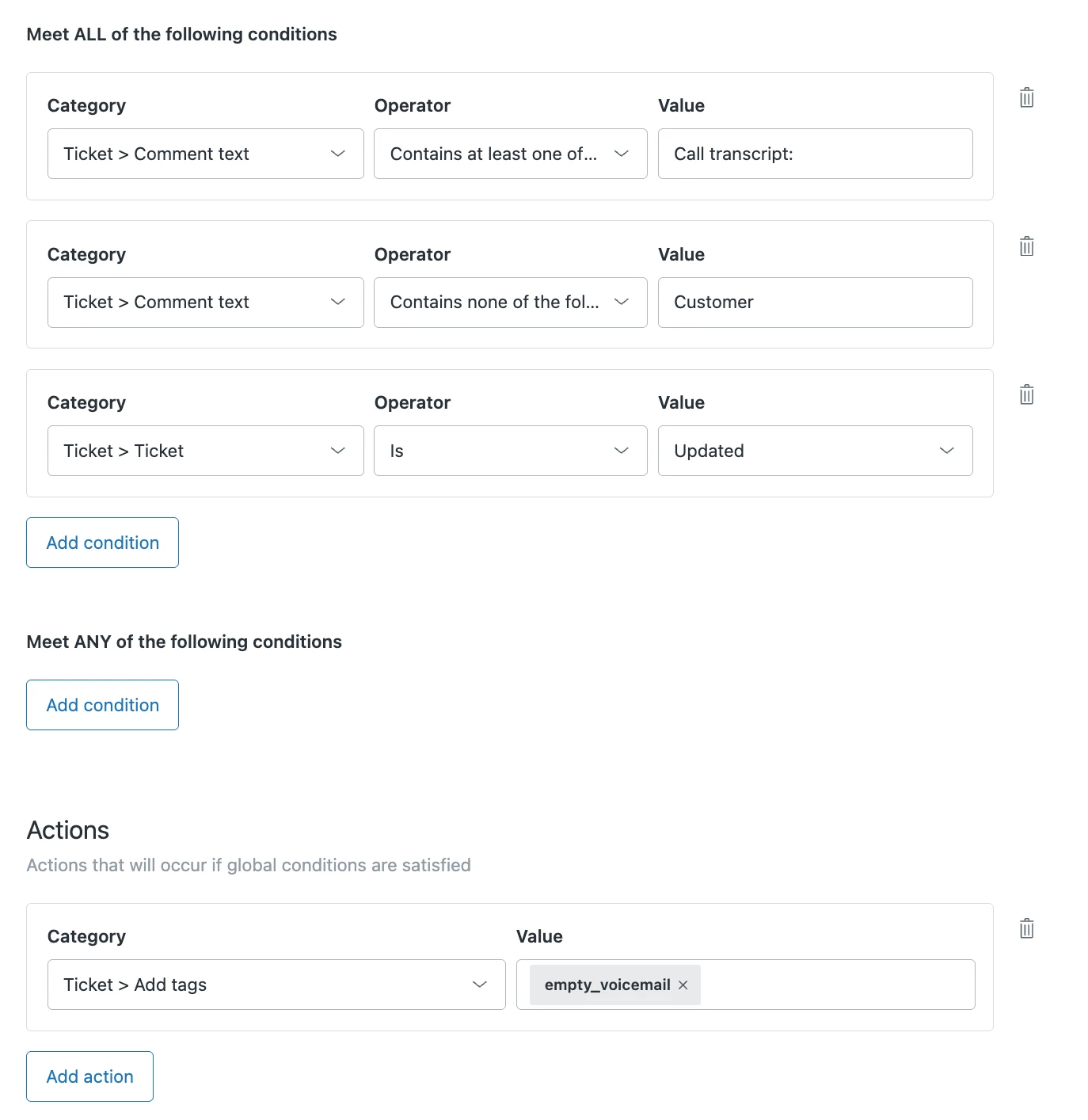
Task: Add condition under Meet ANY section
Action: pos(102,705)
